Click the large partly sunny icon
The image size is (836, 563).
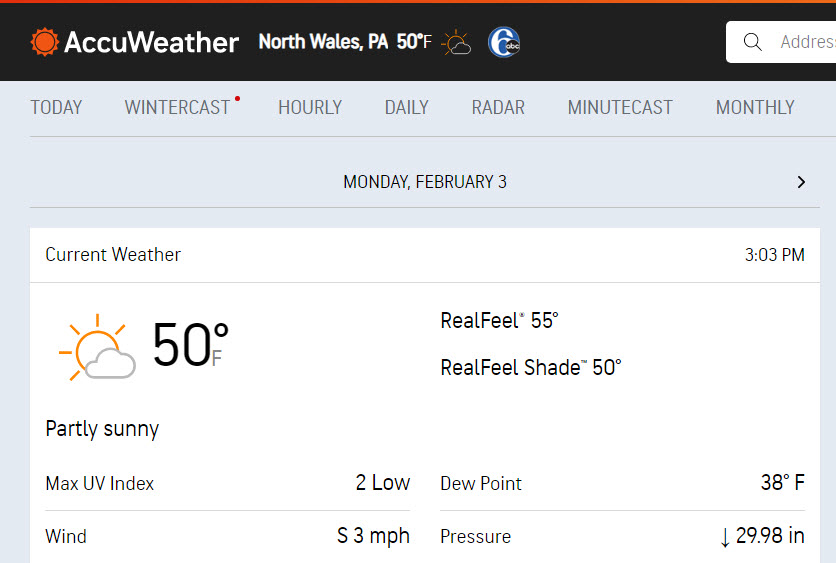97,347
